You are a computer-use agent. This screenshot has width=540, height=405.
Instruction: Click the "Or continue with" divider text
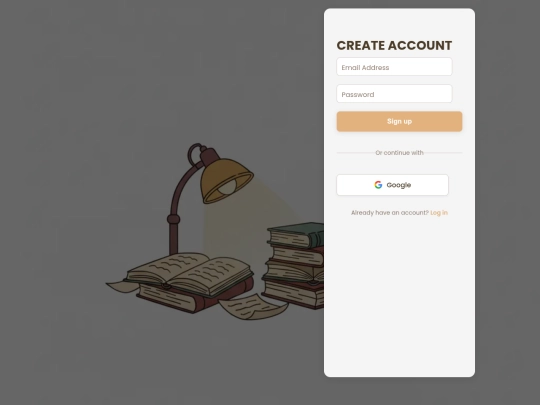tap(399, 153)
